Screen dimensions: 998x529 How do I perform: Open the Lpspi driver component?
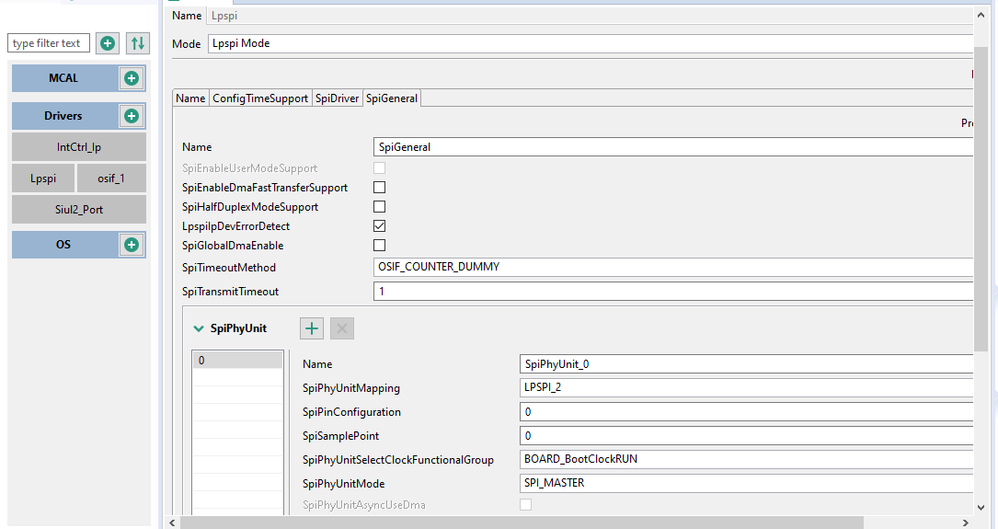43,178
